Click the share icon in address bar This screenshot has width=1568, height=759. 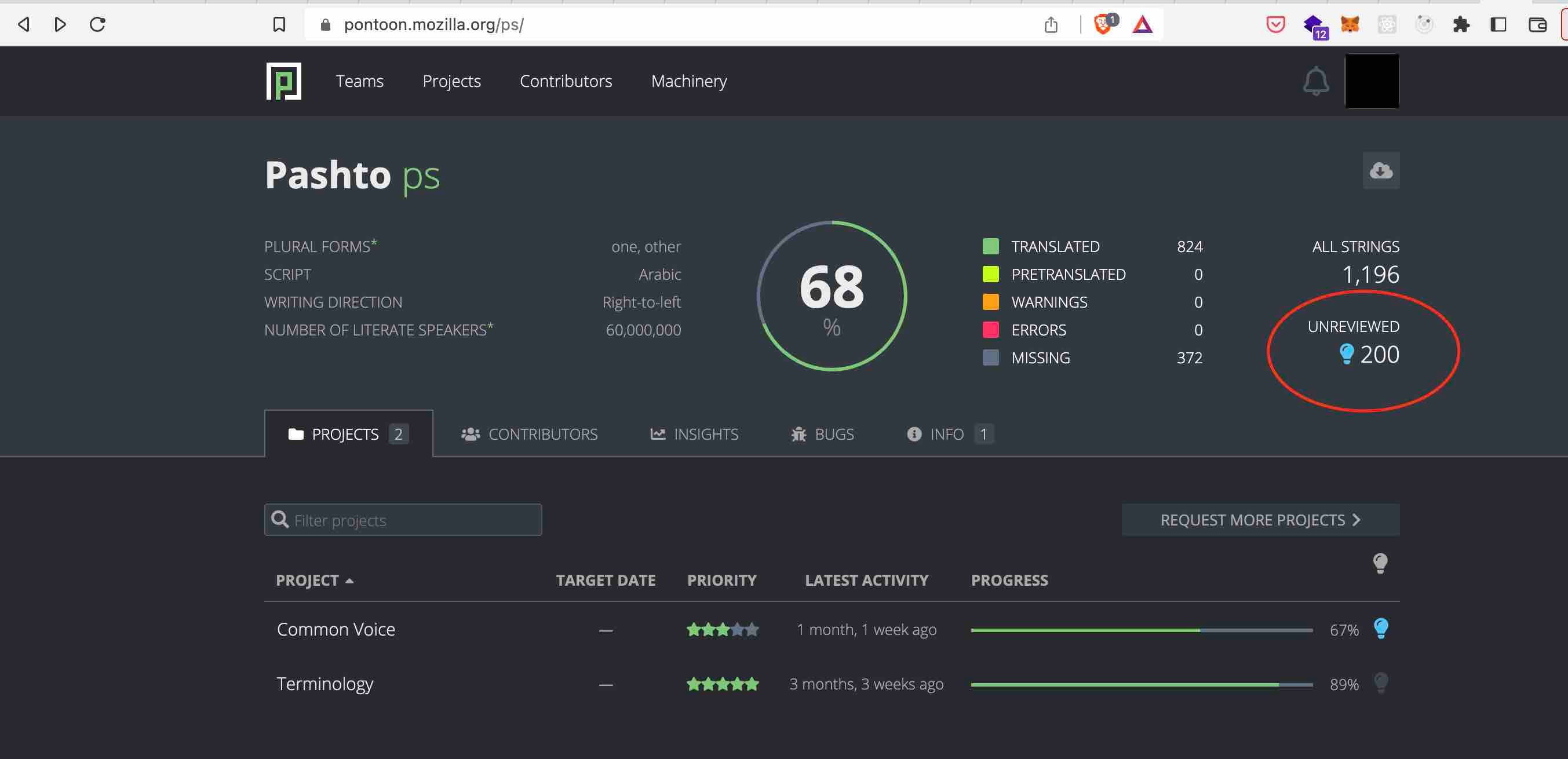point(1051,24)
